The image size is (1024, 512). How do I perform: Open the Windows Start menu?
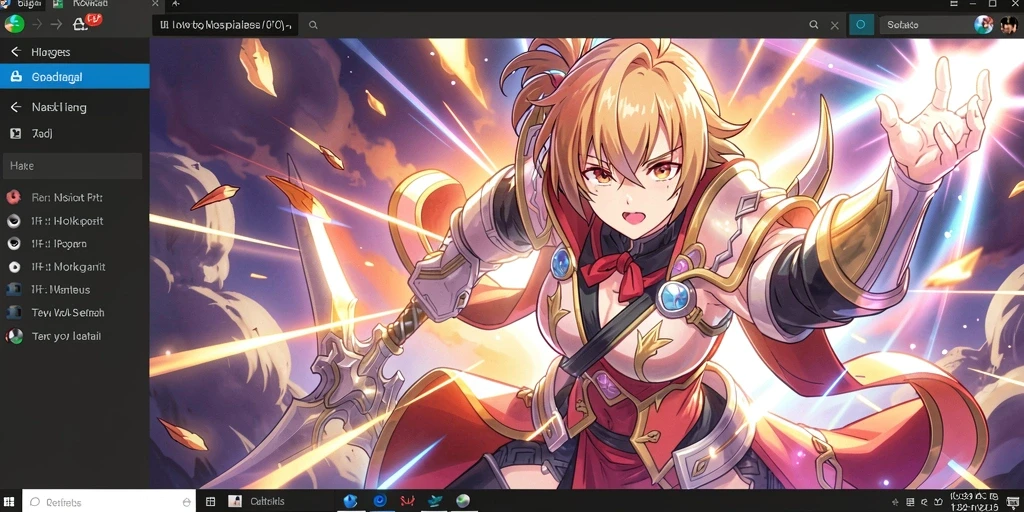tap(10, 502)
